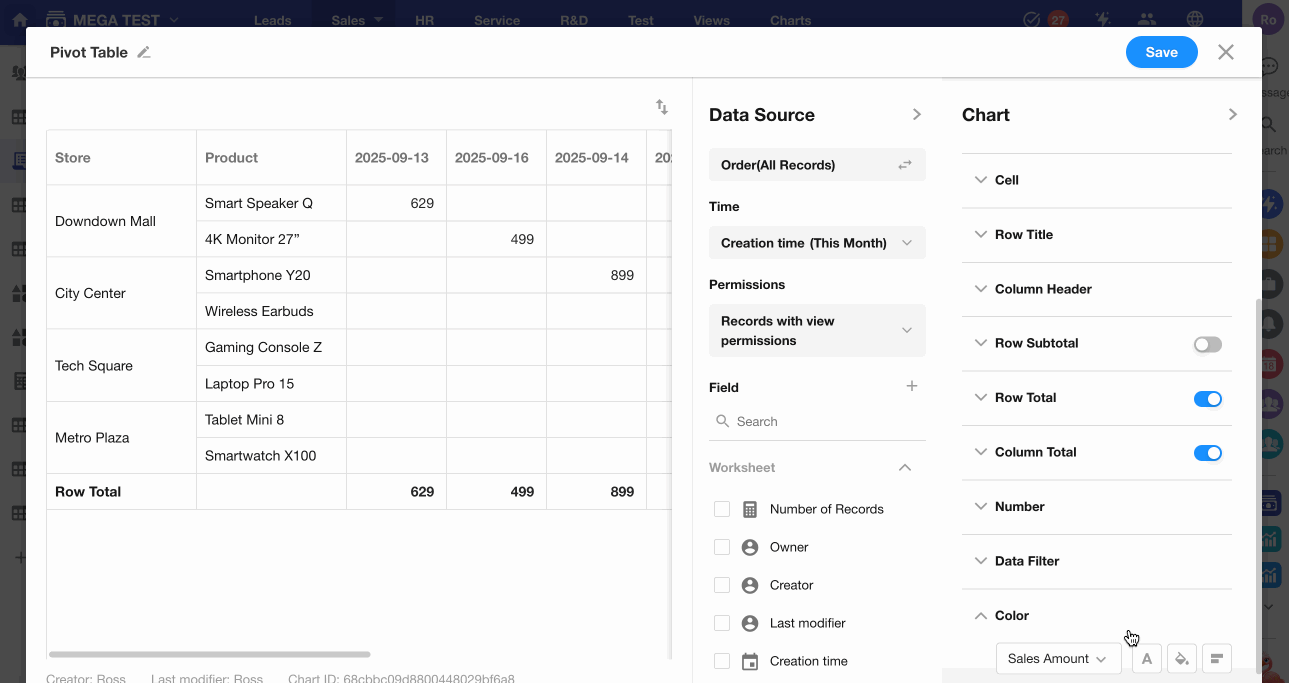Turn off the Row Total switch
Image resolution: width=1289 pixels, height=683 pixels.
pyautogui.click(x=1207, y=399)
